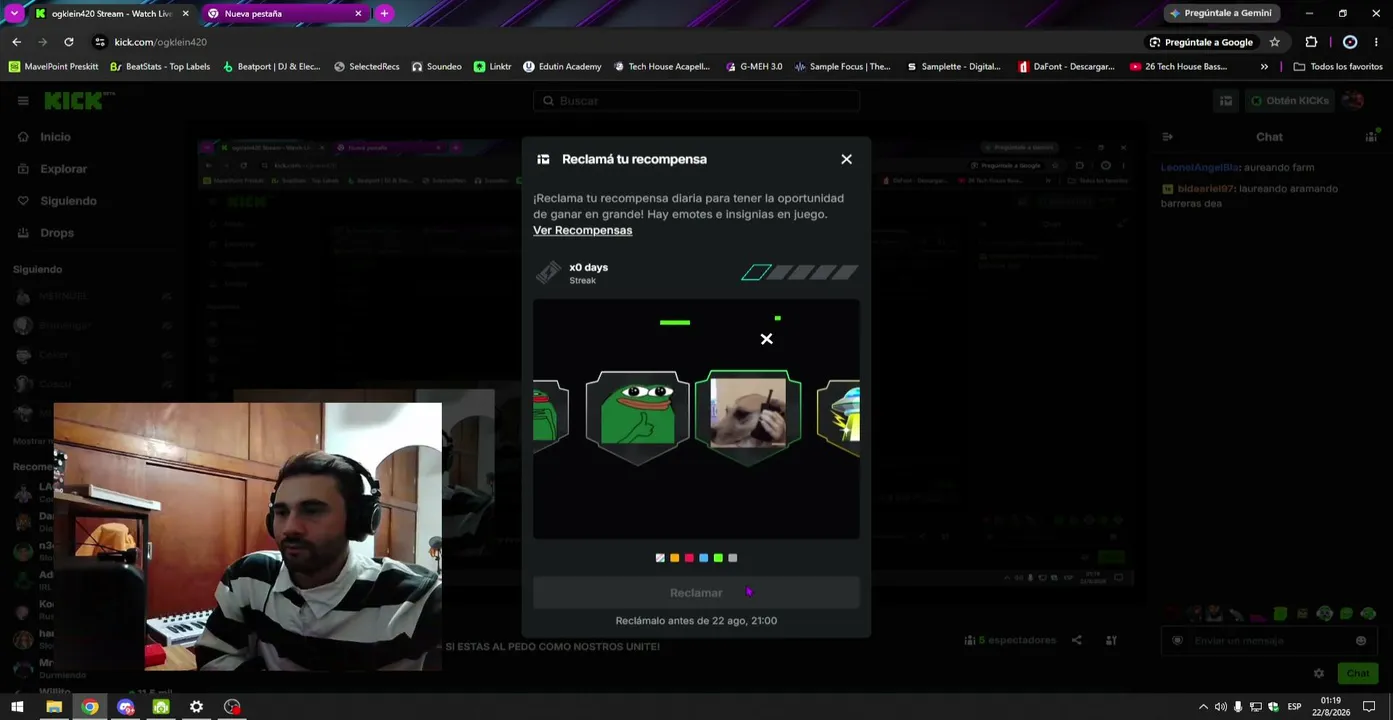Click the disabled Reclamar button
This screenshot has width=1393, height=720.
click(x=696, y=593)
